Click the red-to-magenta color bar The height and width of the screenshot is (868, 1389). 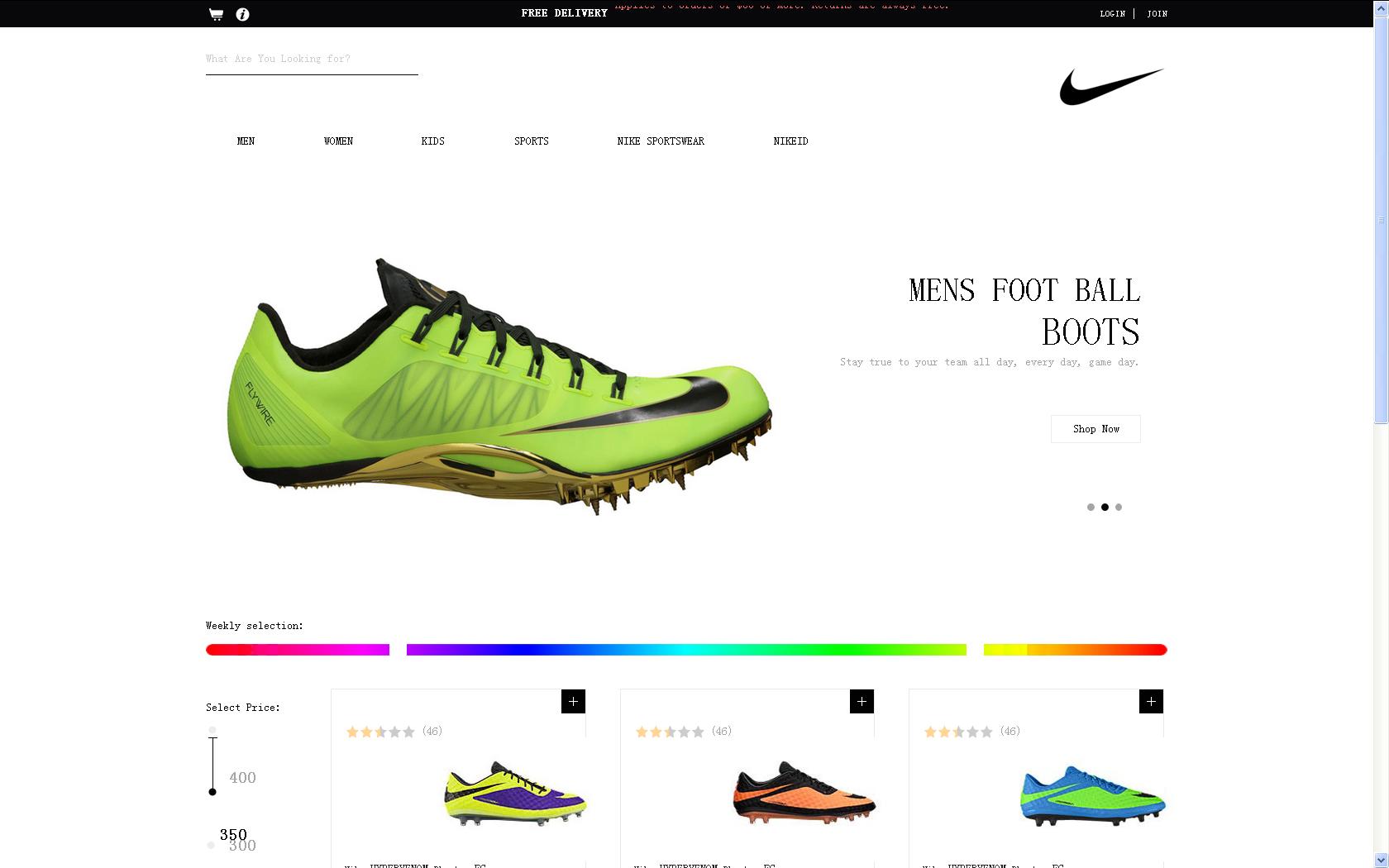(x=298, y=650)
